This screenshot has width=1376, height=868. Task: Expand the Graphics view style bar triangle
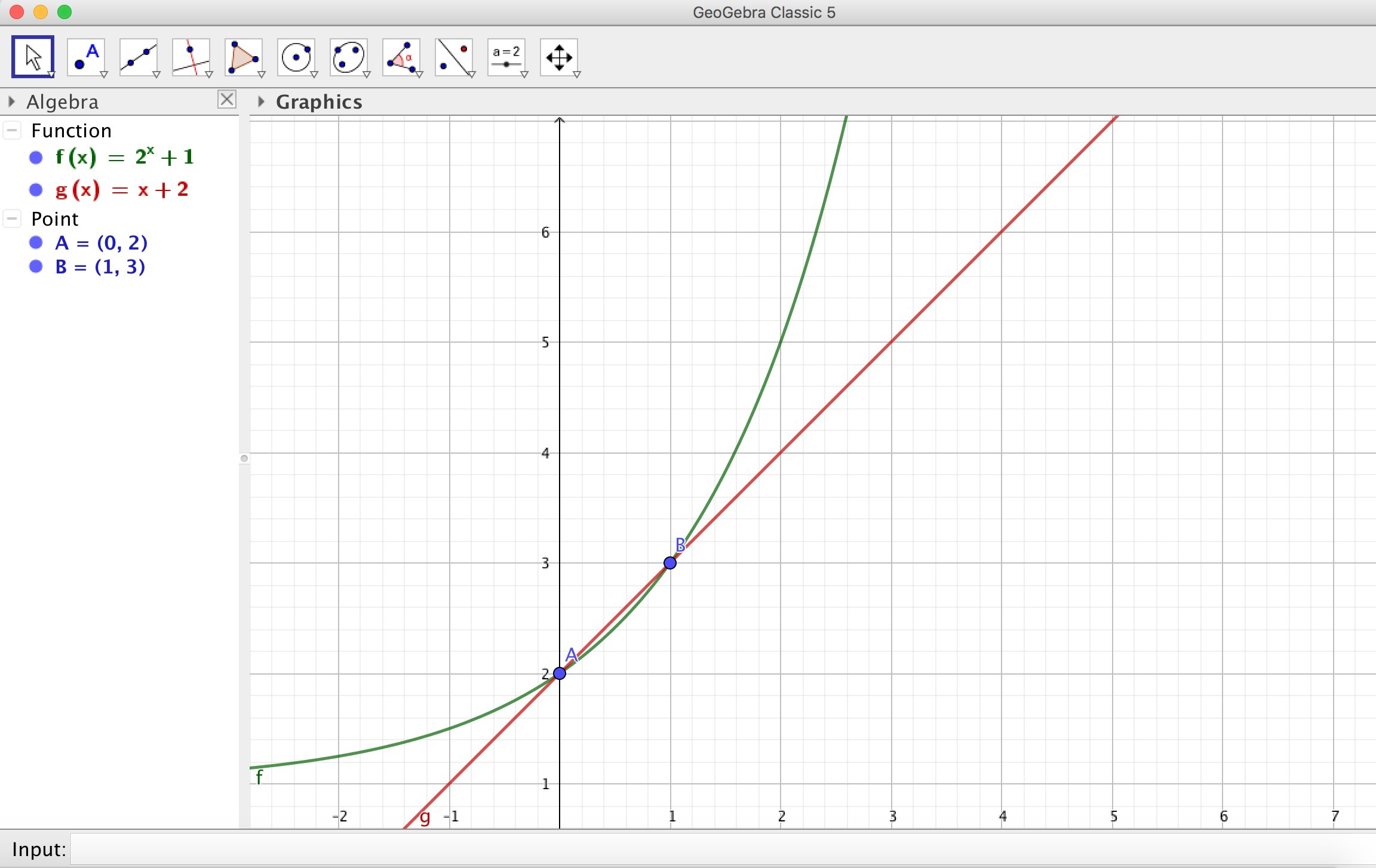click(260, 101)
